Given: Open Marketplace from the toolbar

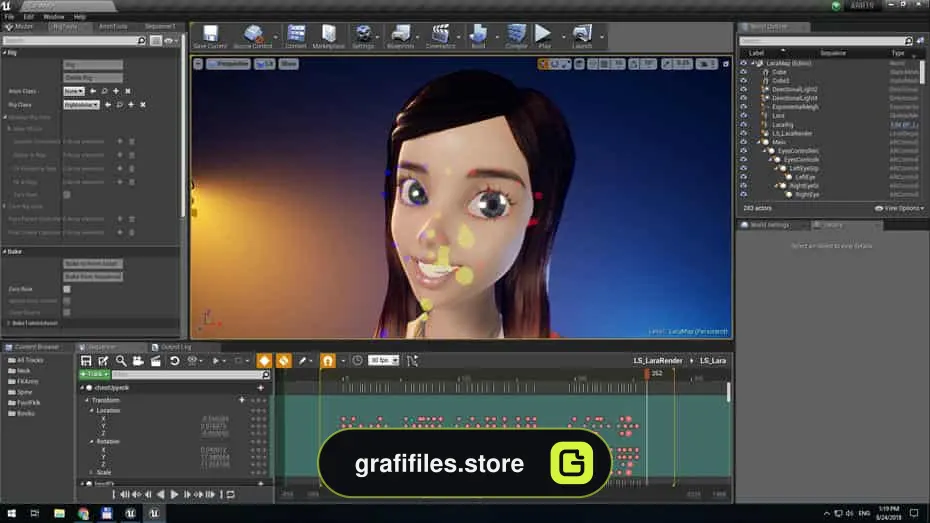Looking at the screenshot, I should point(329,36).
